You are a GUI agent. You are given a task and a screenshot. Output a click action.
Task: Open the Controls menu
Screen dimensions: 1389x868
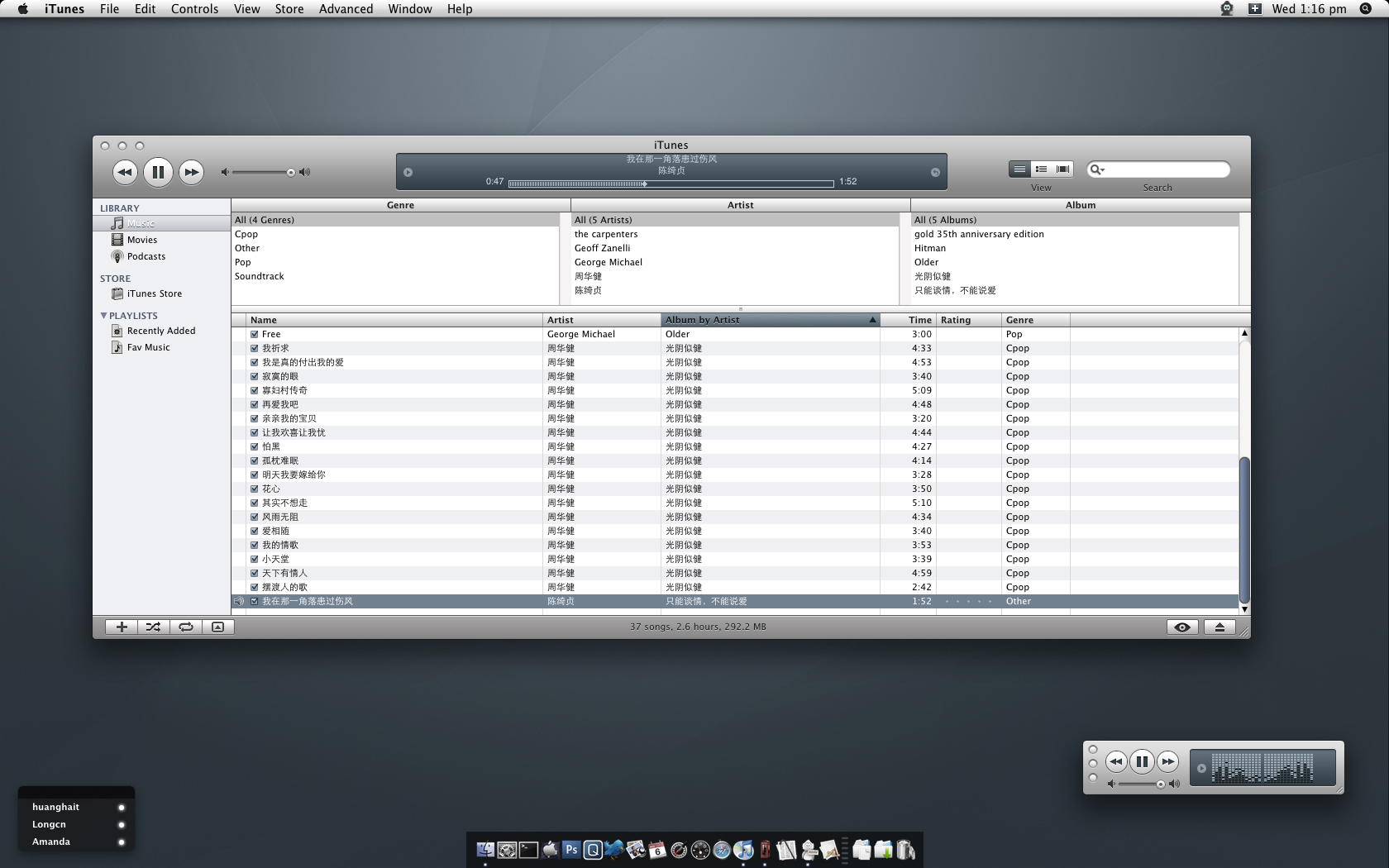pyautogui.click(x=194, y=9)
